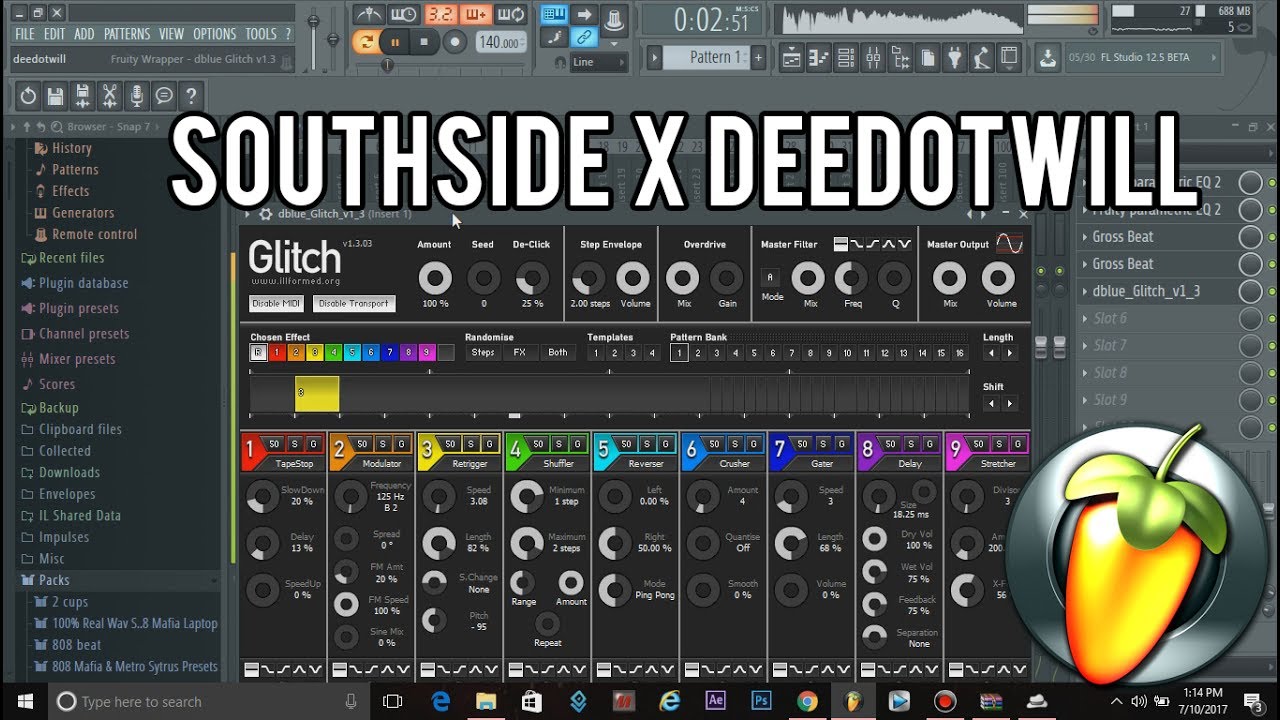
Task: Click the Glitch Amount knob
Action: 435,278
